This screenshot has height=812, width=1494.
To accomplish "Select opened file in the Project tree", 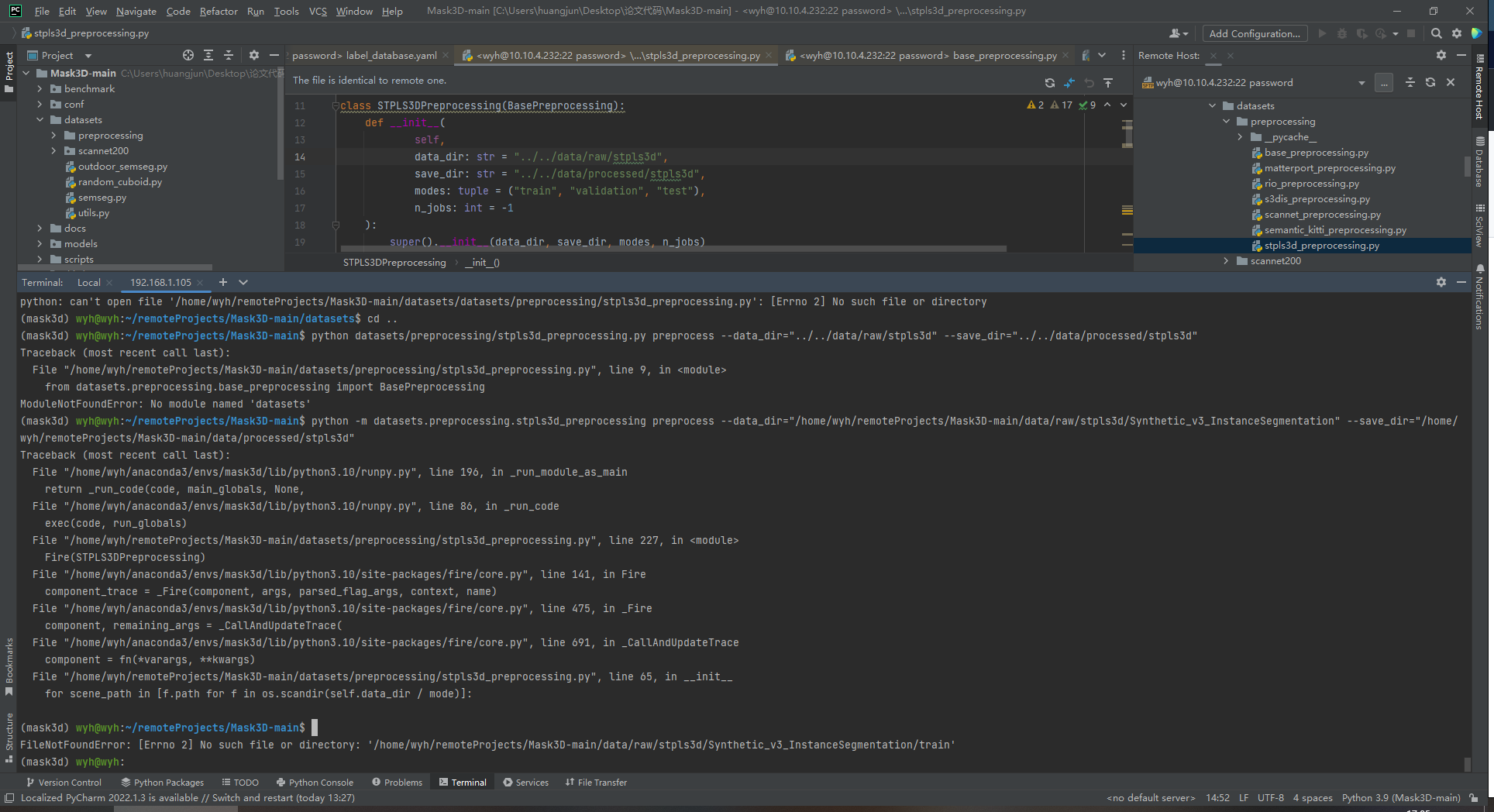I will 188,55.
